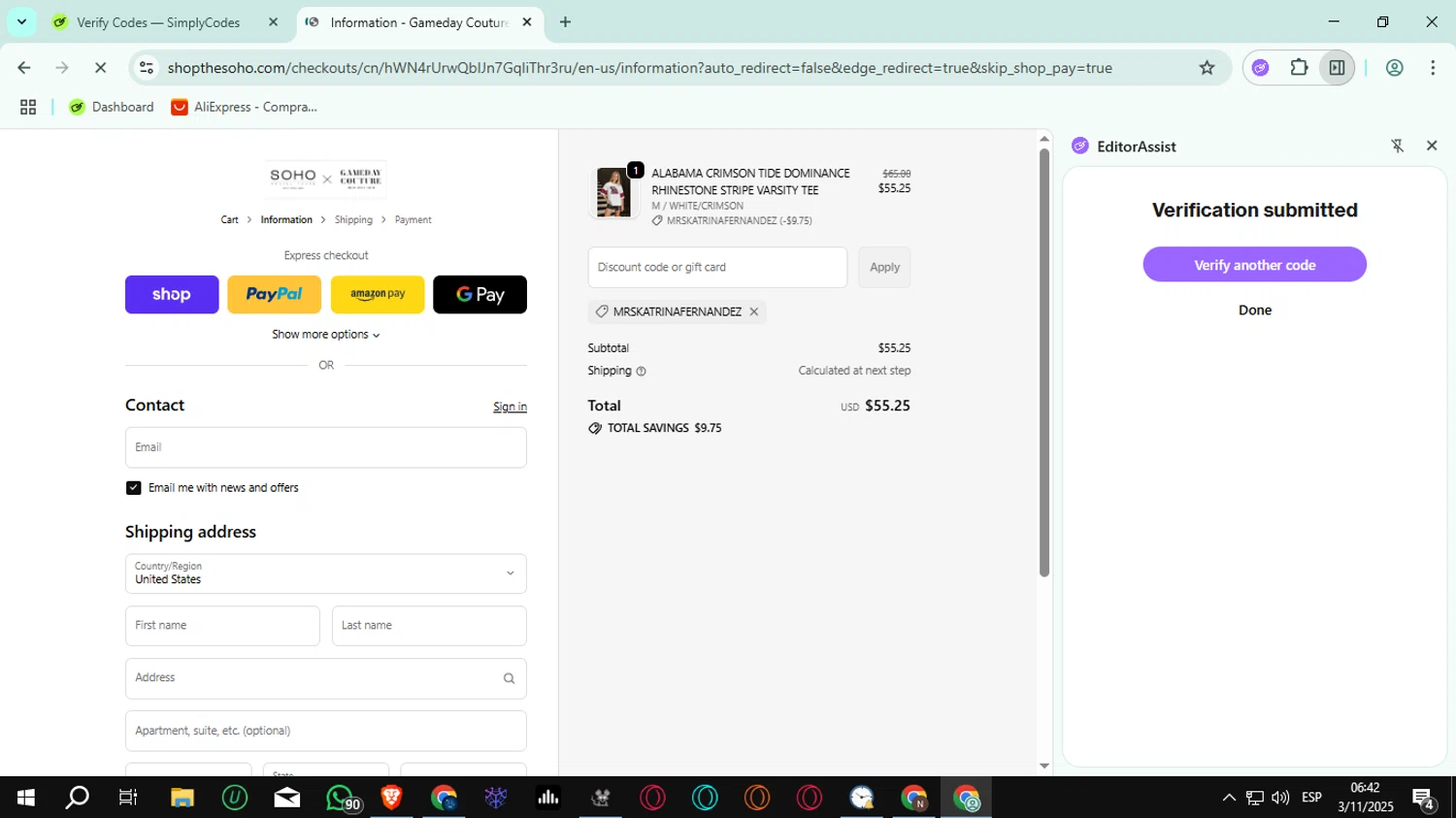
Task: Open the tab search dropdown arrow
Action: pos(21,21)
